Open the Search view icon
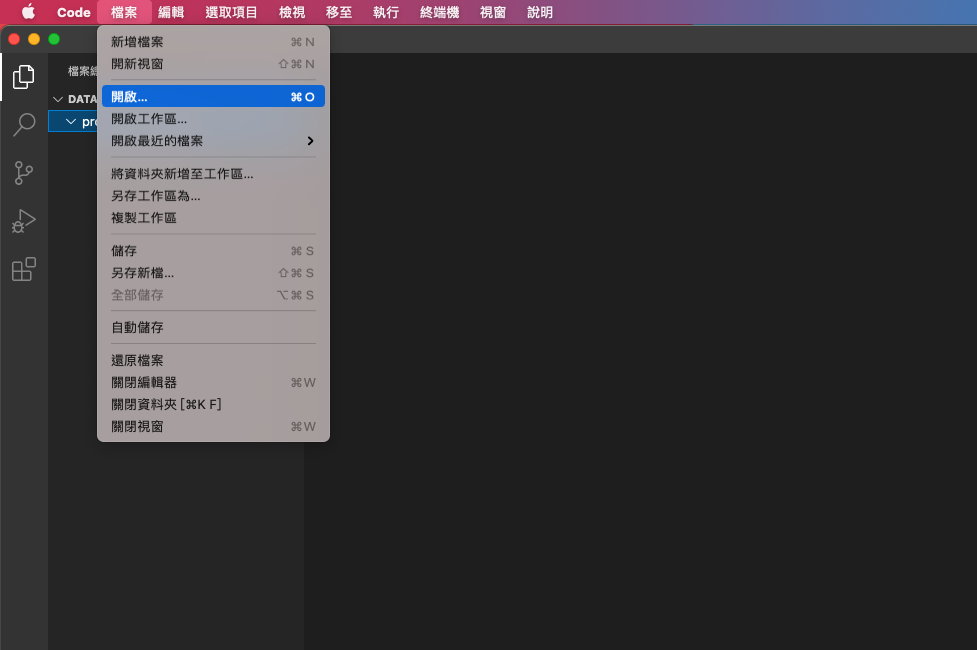This screenshot has width=977, height=650. pos(24,125)
